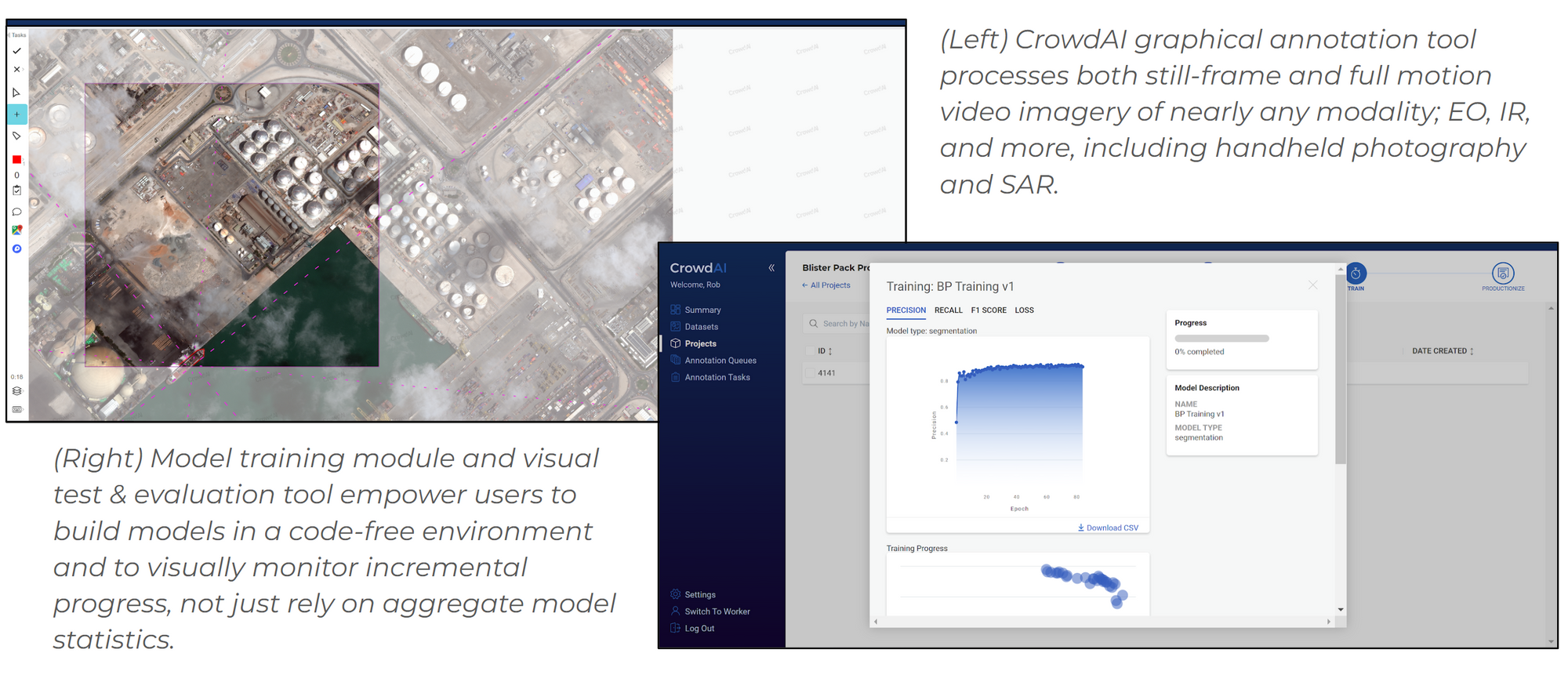Click the blue circular icon below the maps icon
This screenshot has height=682, width=1568.
16,249
